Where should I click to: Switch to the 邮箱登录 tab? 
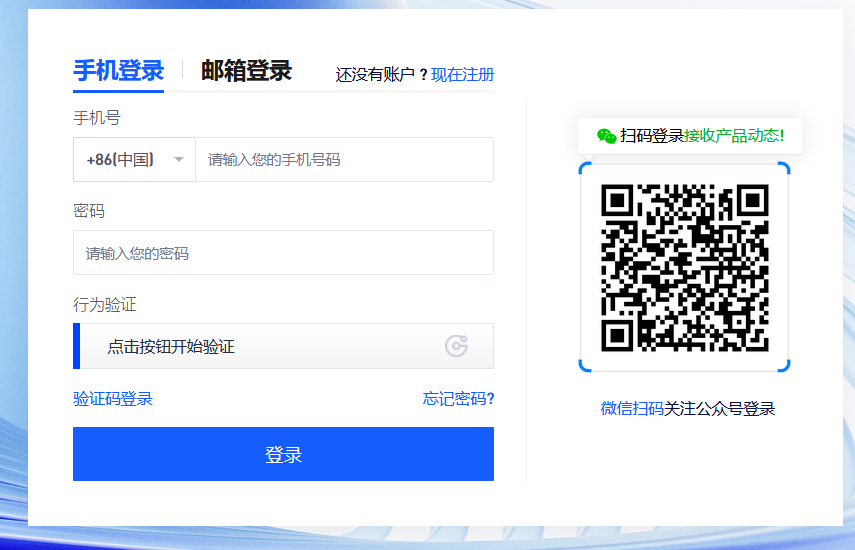coord(246,71)
